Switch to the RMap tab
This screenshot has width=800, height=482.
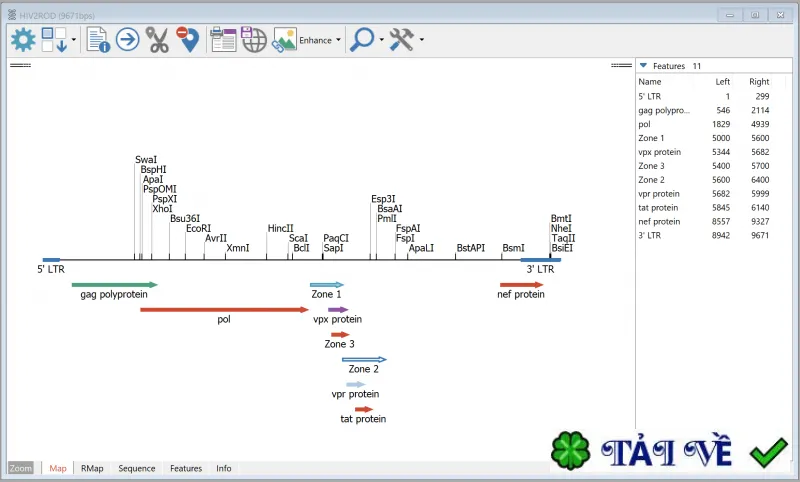coord(92,468)
